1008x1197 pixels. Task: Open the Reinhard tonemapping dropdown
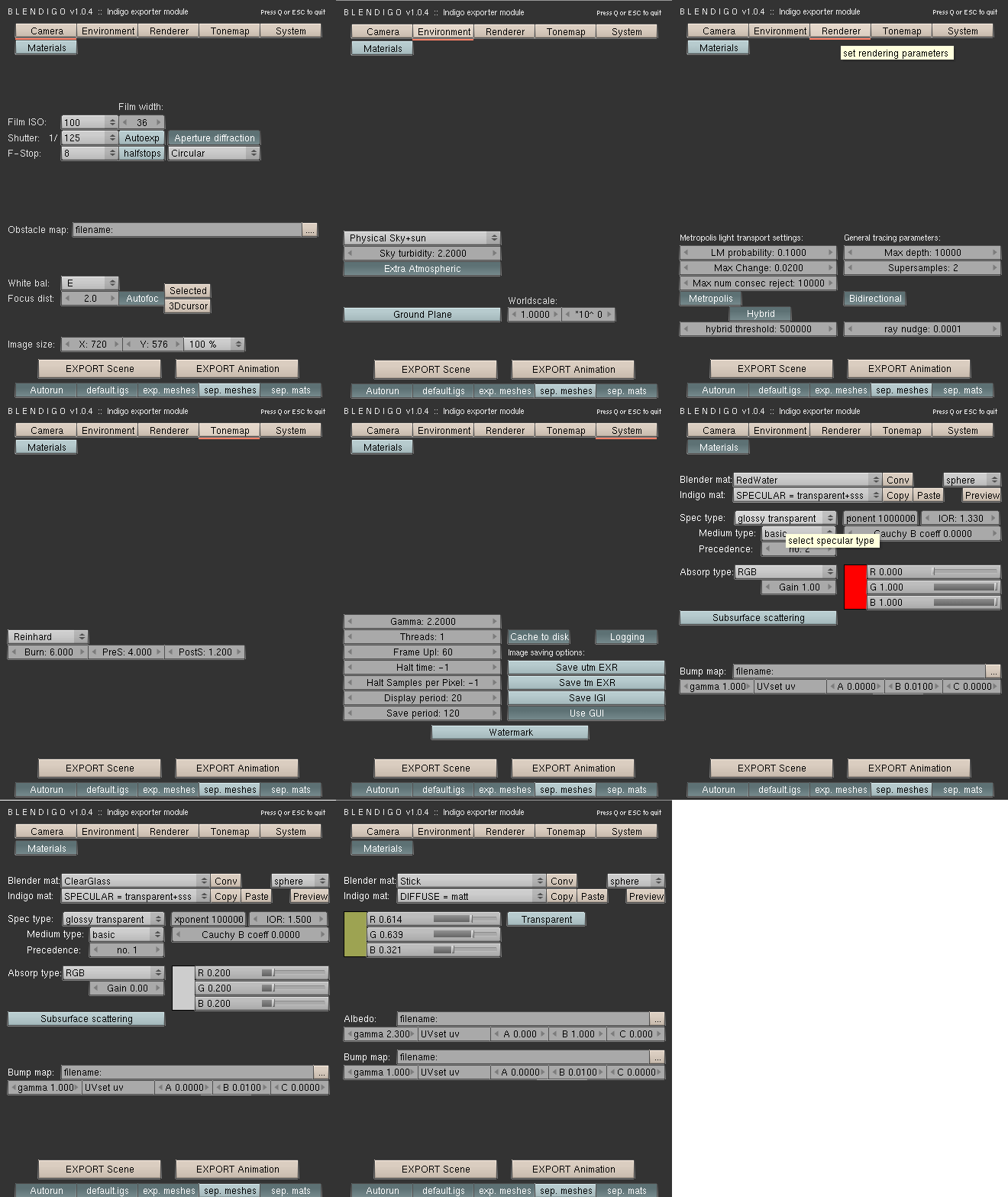point(48,637)
